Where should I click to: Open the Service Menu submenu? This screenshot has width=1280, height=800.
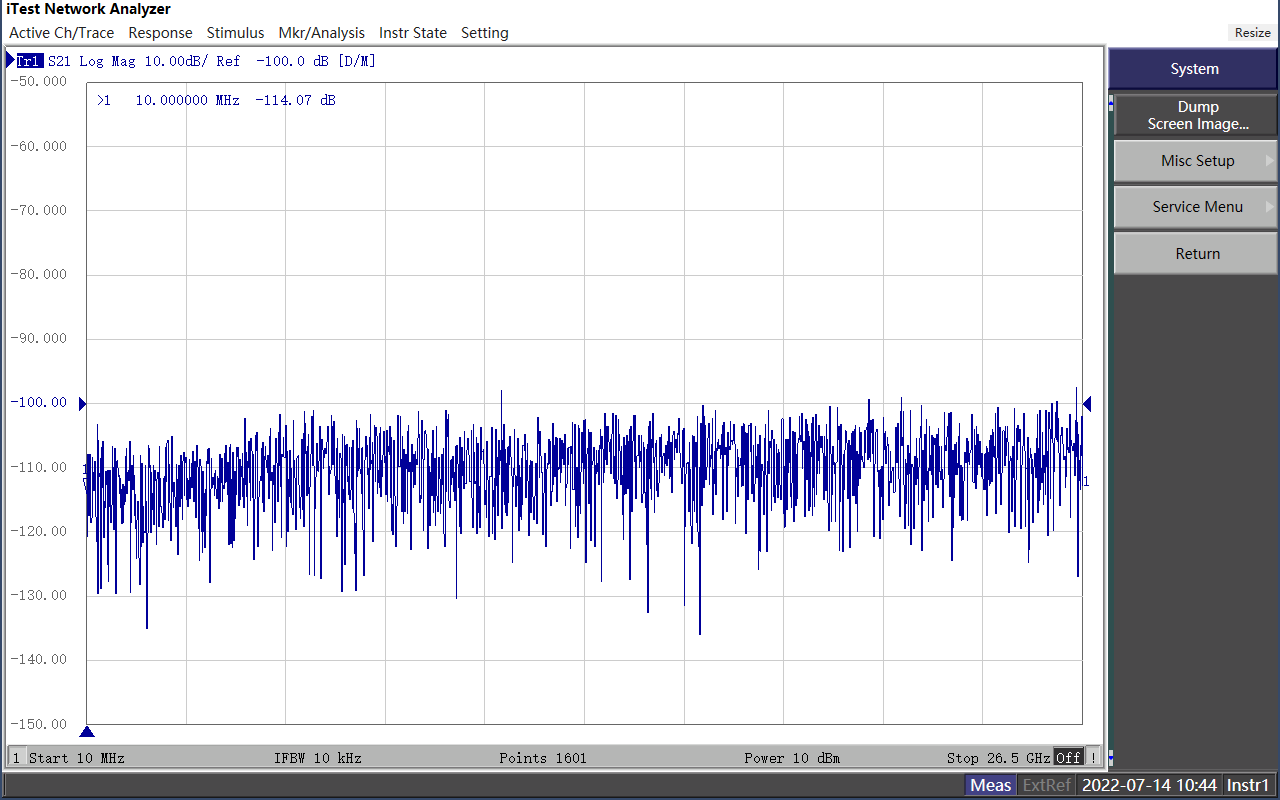click(x=1197, y=207)
